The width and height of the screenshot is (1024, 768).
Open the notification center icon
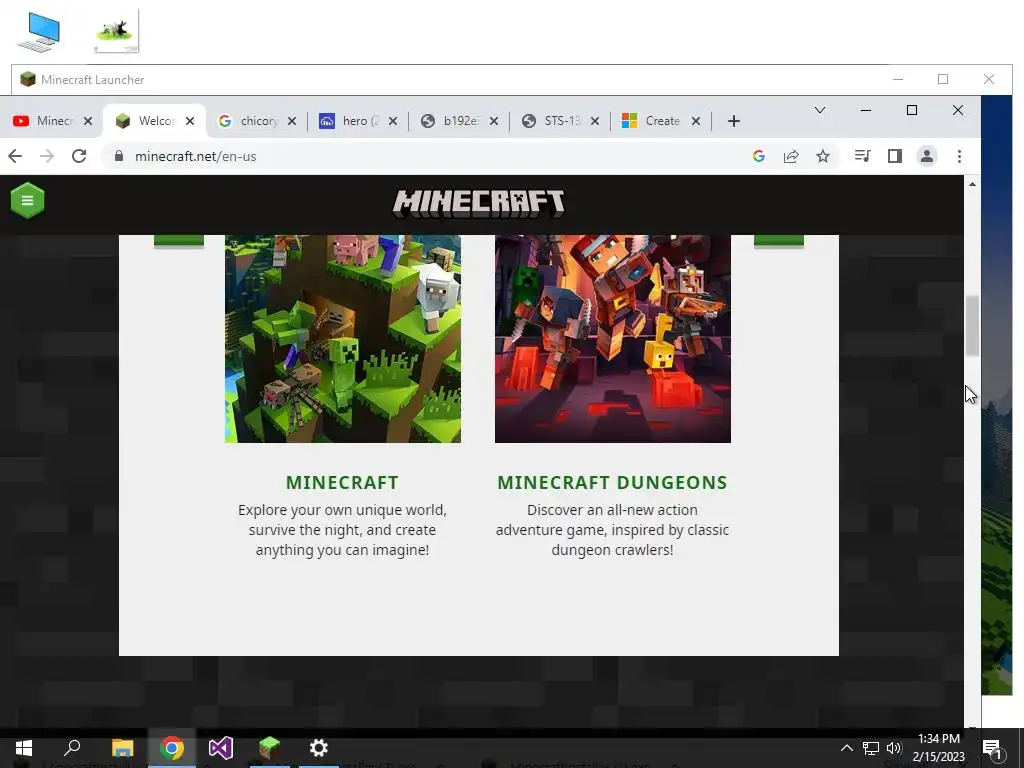pyautogui.click(x=992, y=749)
